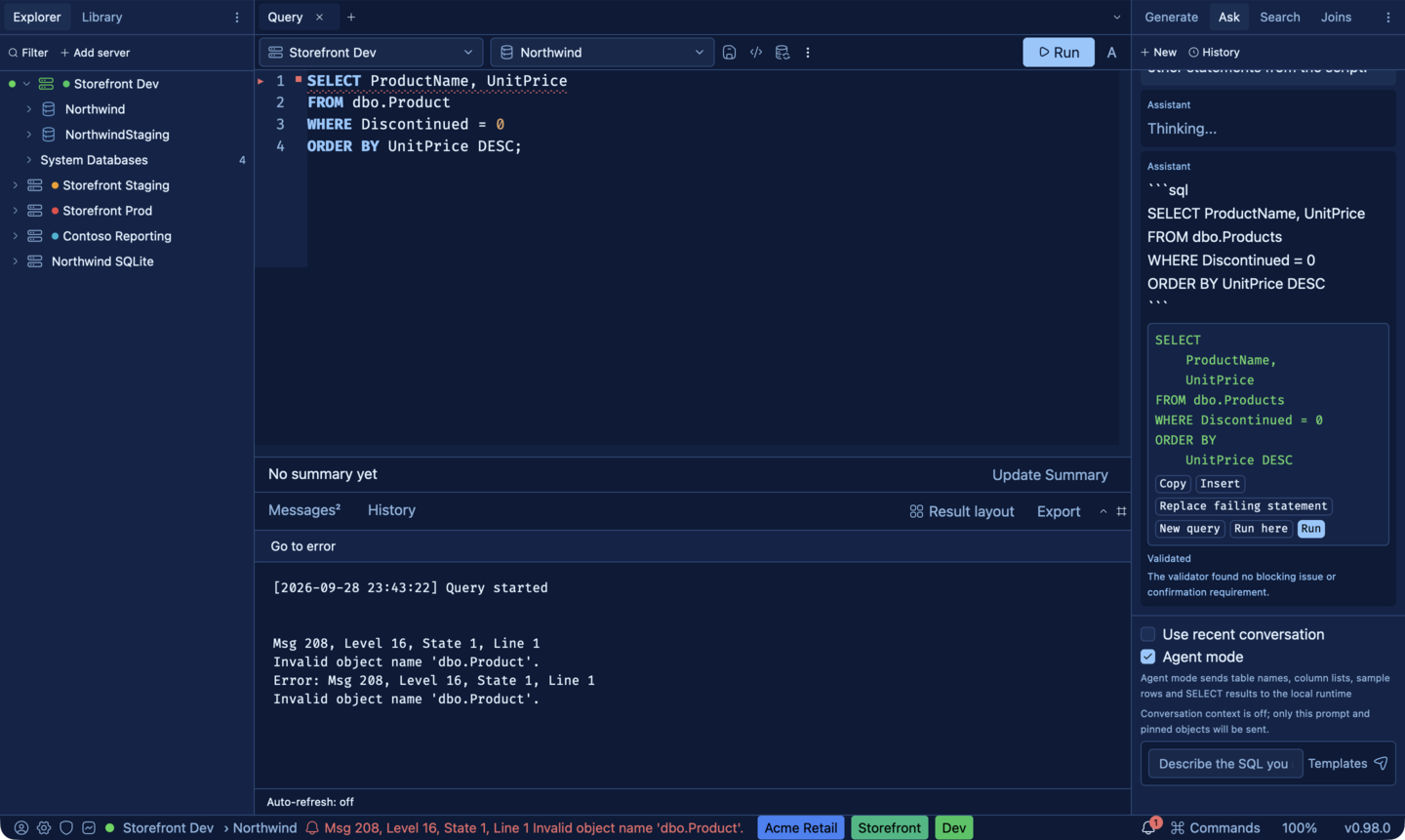Click the notifications bell with badge
Viewport: 1405px width, 840px height.
1149,826
